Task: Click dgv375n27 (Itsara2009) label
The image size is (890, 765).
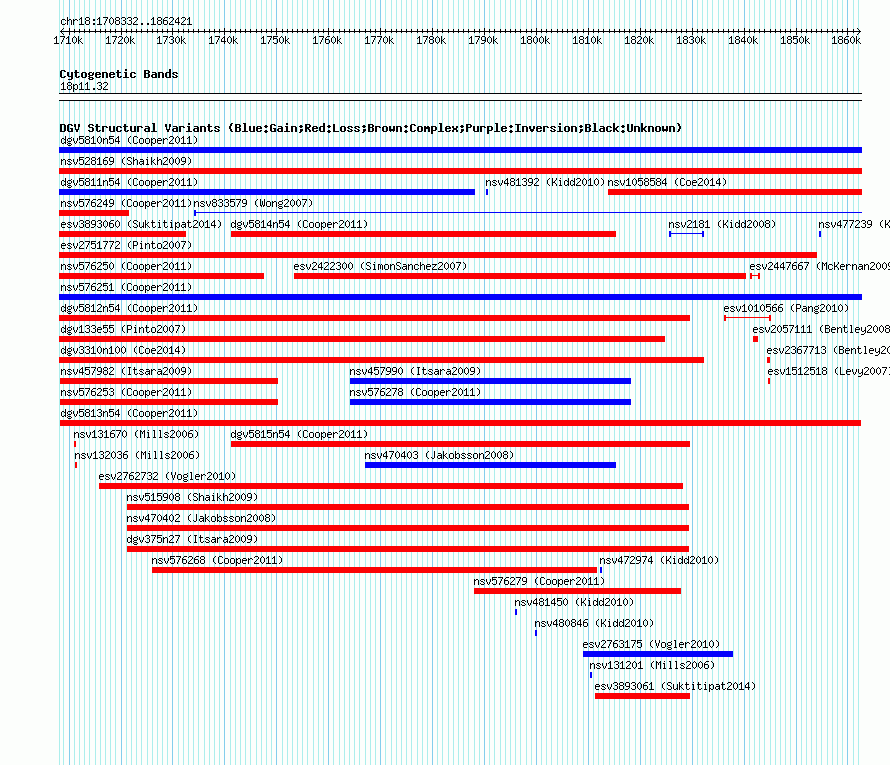Action: click(192, 539)
